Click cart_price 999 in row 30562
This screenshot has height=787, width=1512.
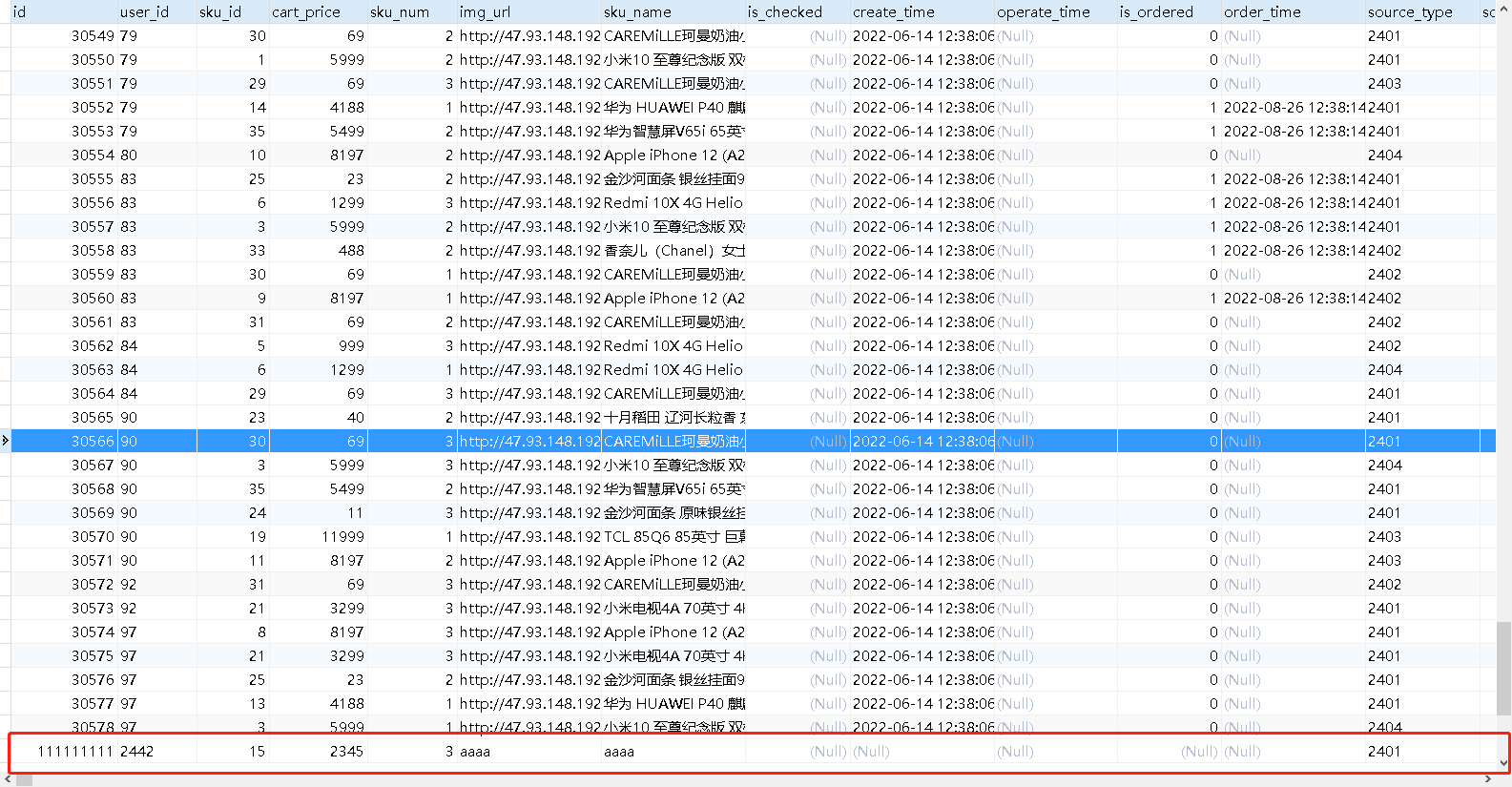coord(319,345)
